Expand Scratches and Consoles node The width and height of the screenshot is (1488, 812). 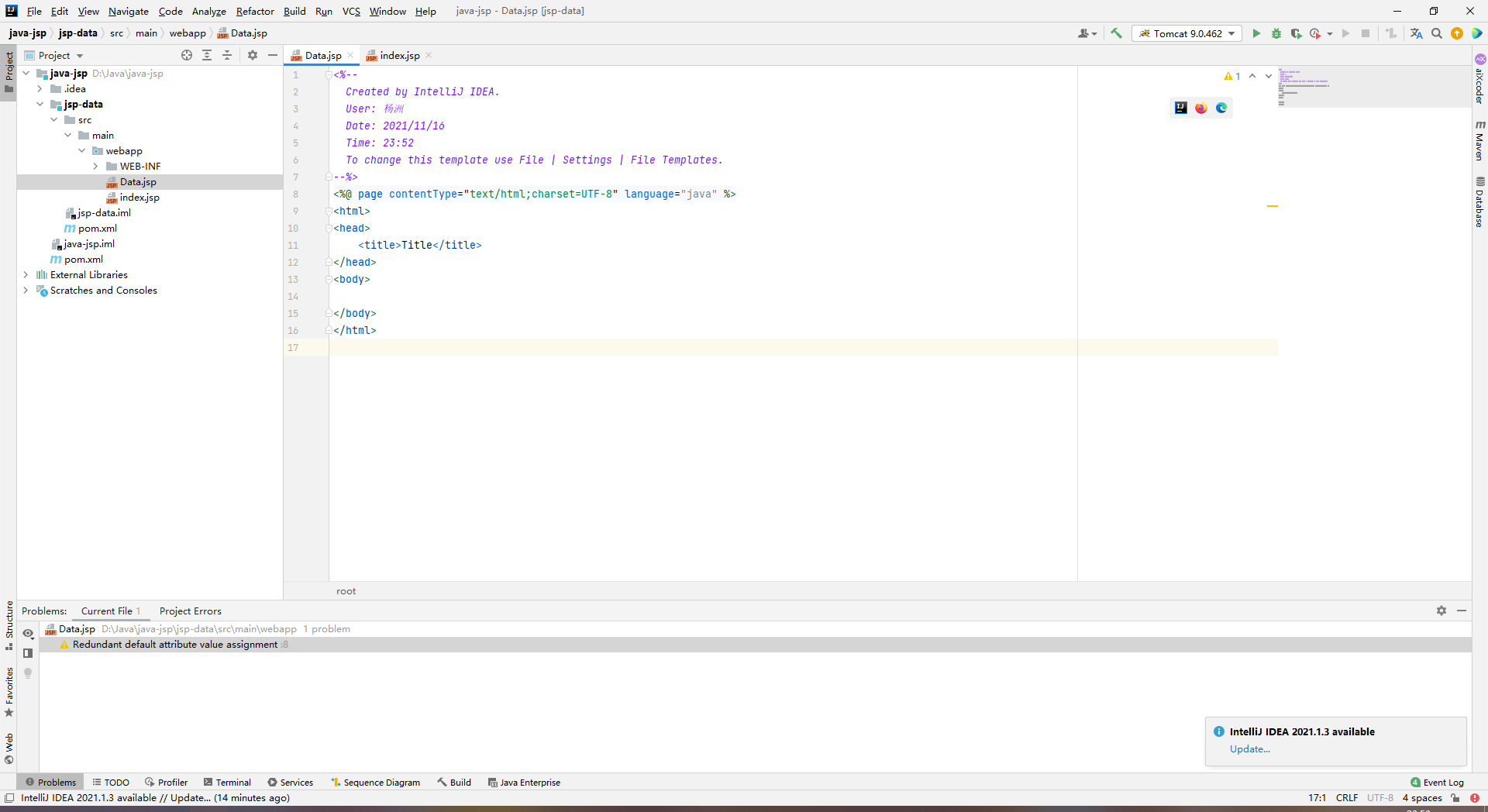pyautogui.click(x=26, y=291)
